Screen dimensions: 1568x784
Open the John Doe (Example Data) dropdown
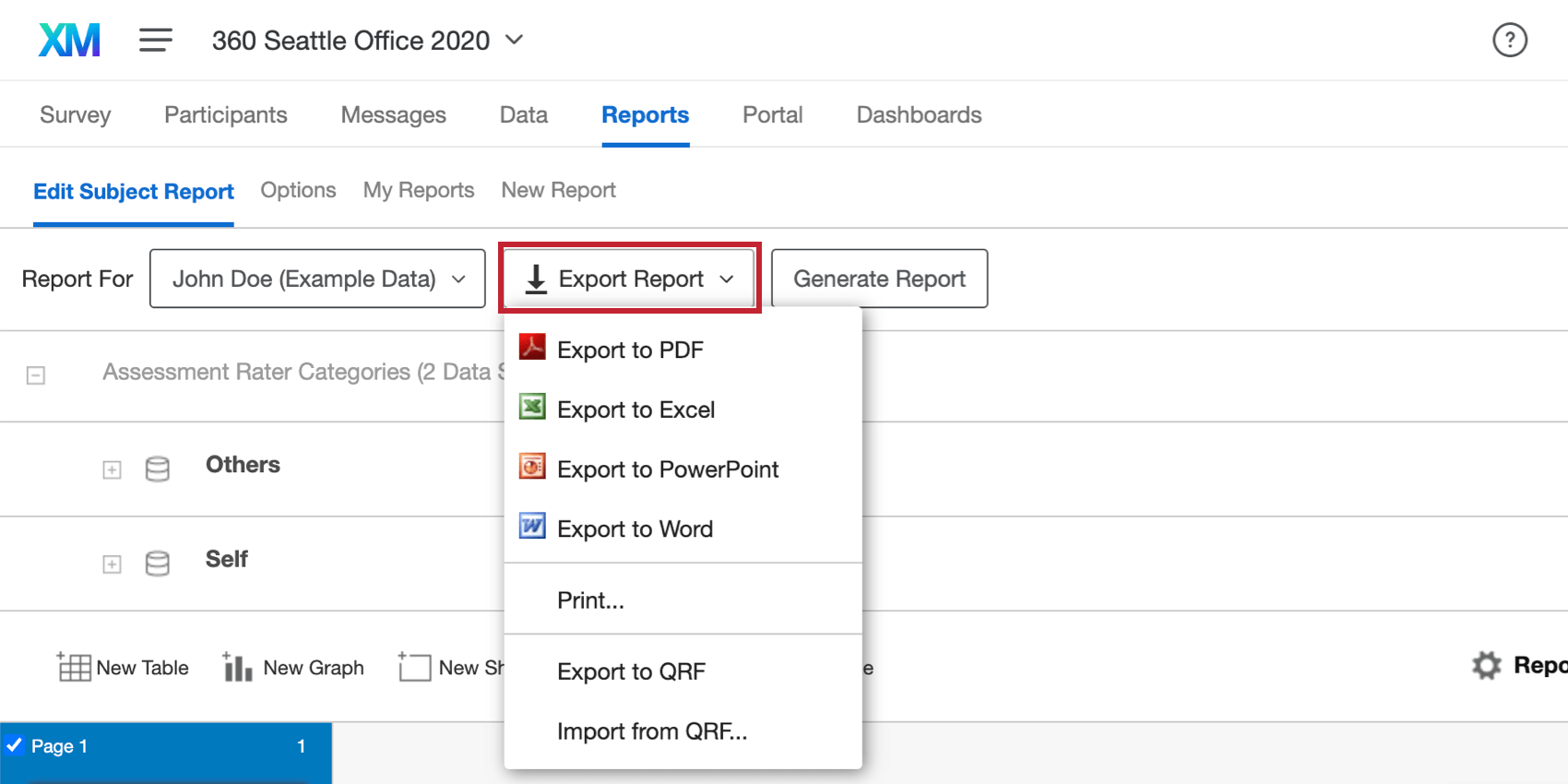click(317, 279)
